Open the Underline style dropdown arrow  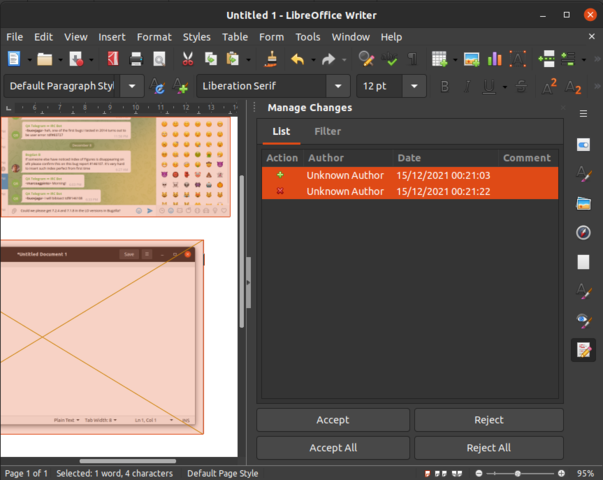pos(505,87)
